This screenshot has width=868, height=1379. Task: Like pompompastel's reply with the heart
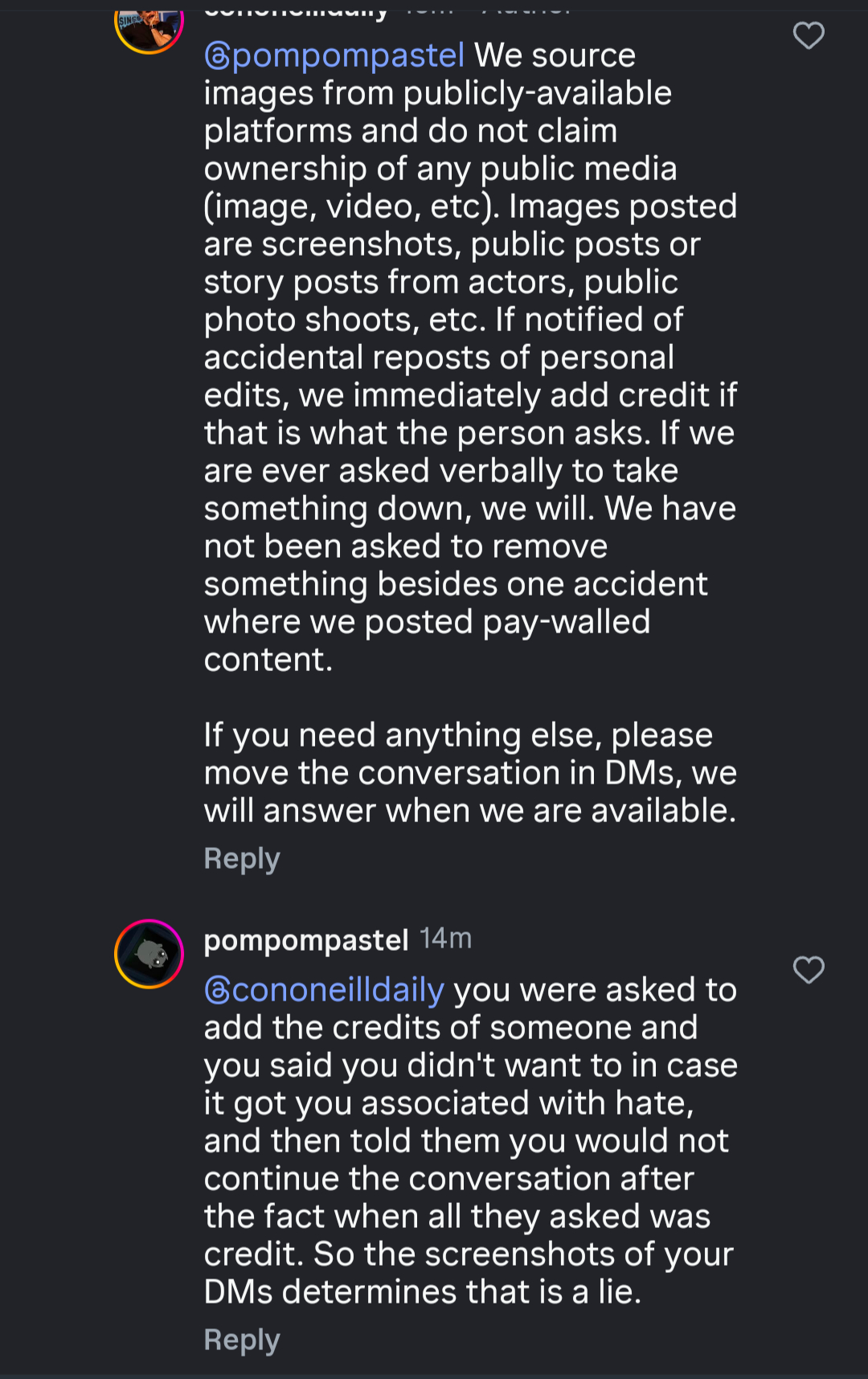(x=809, y=970)
